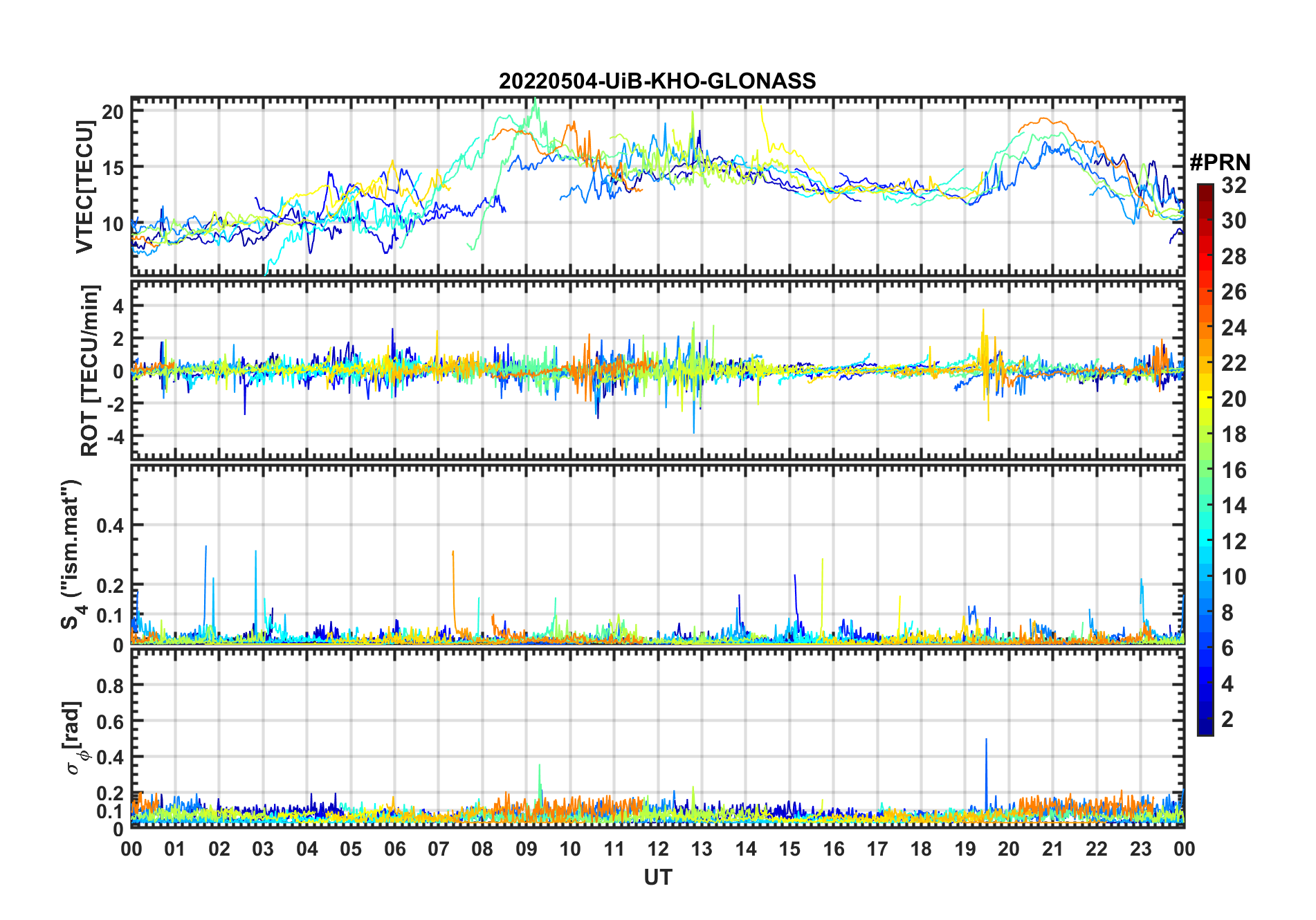This screenshot has width=1316, height=920.
Task: Click the dark red top of colorbar
Action: [1205, 190]
